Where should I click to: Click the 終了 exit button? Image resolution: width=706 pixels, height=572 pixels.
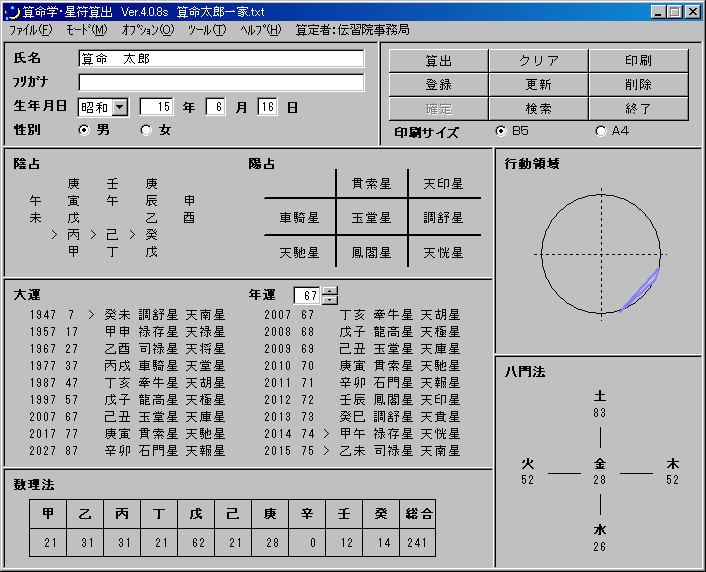pyautogui.click(x=638, y=109)
